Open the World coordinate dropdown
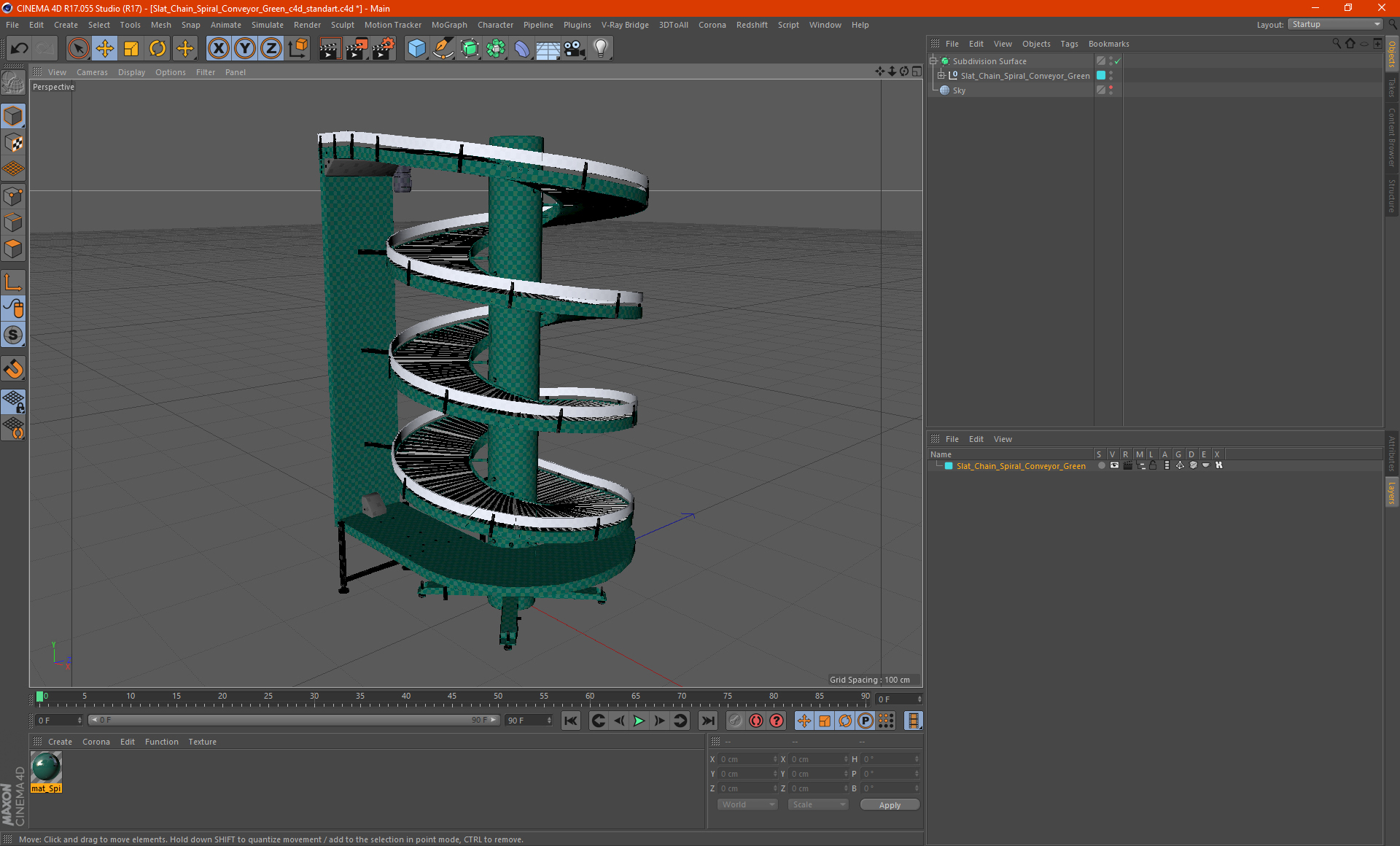This screenshot has height=846, width=1400. click(747, 804)
